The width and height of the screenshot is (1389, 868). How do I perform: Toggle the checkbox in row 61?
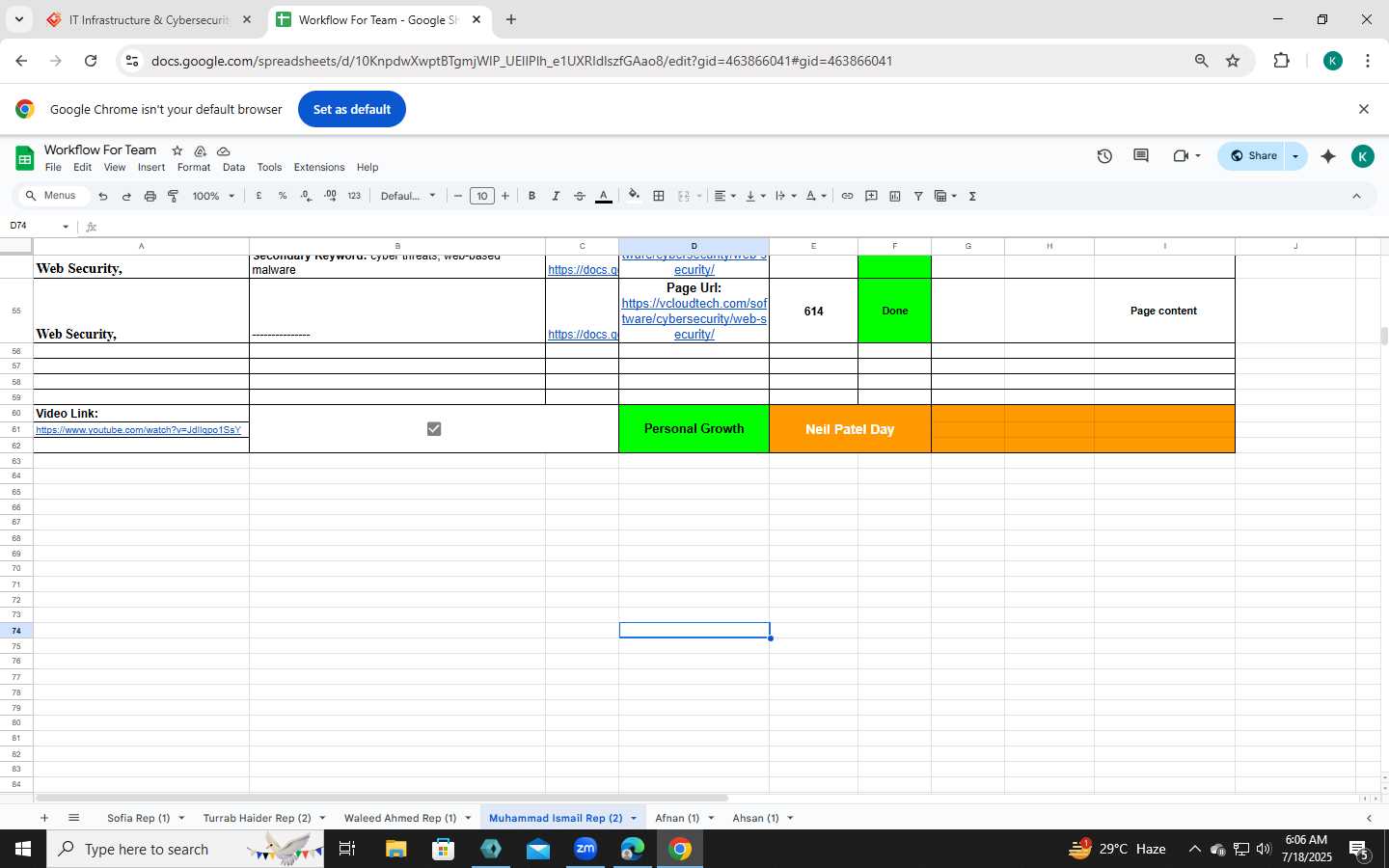click(x=434, y=429)
